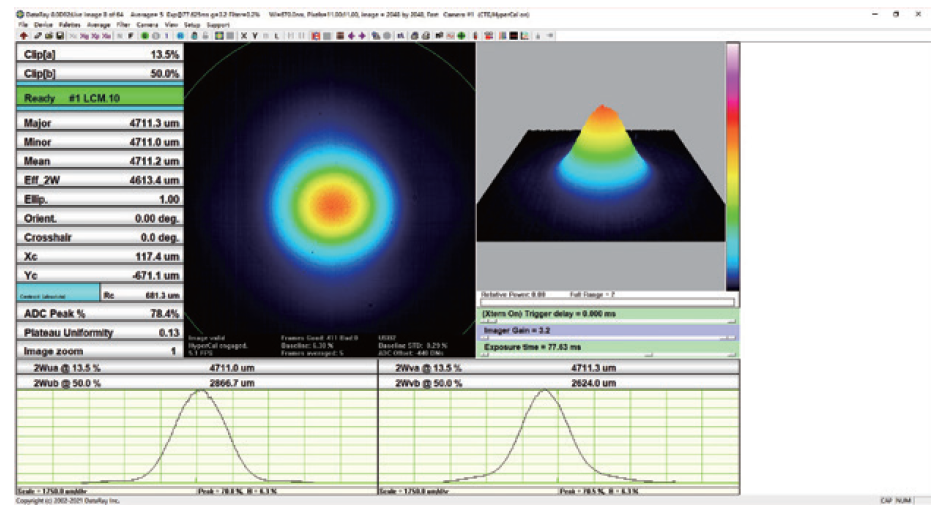Open the Device menu
Image resolution: width=949 pixels, height=512 pixels.
click(x=43, y=24)
